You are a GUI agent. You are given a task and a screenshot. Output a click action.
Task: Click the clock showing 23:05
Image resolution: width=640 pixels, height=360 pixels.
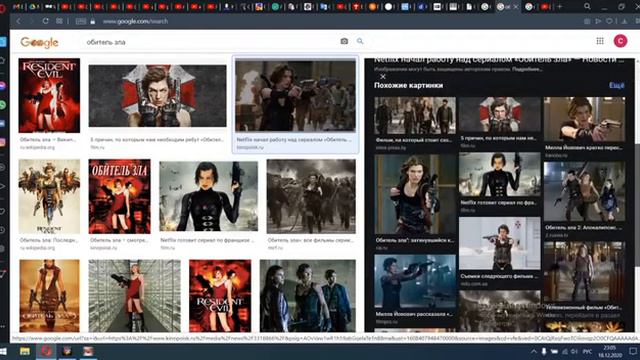point(610,351)
